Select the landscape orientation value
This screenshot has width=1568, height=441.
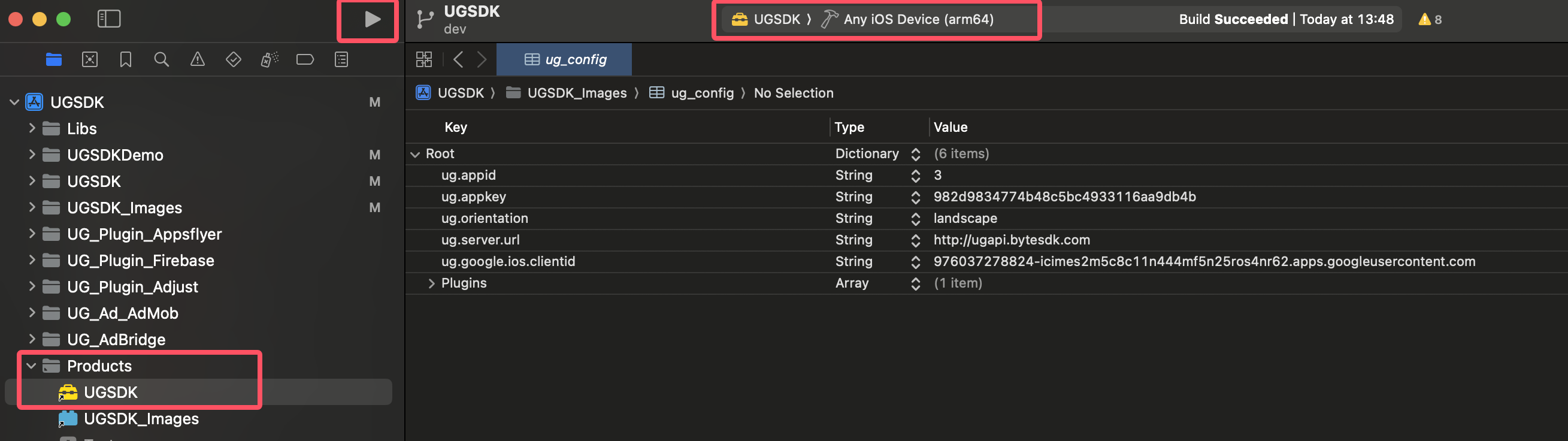click(x=965, y=219)
